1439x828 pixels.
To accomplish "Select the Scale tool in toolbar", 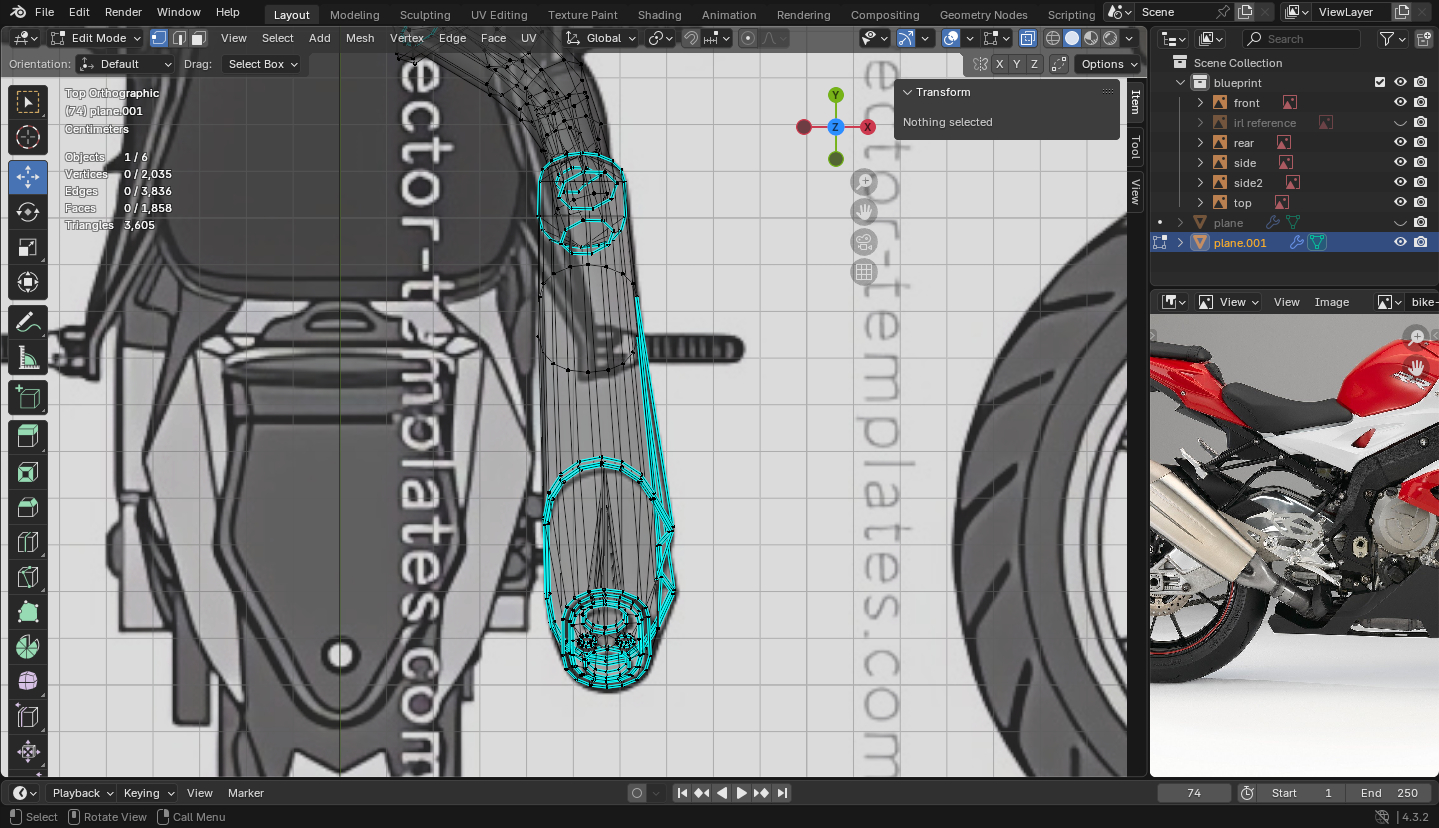I will (x=28, y=248).
